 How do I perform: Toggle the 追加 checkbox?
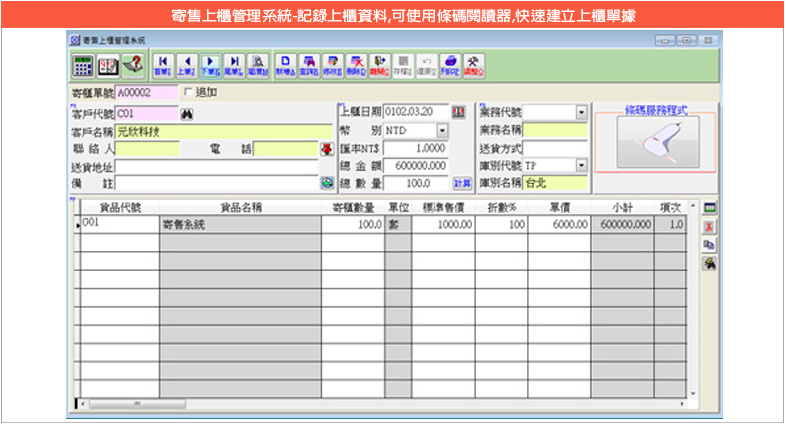(187, 92)
